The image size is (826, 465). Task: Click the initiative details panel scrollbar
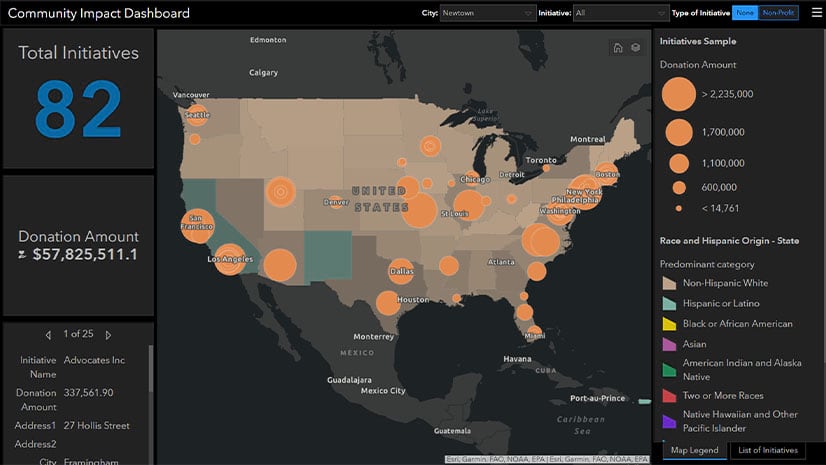click(151, 369)
